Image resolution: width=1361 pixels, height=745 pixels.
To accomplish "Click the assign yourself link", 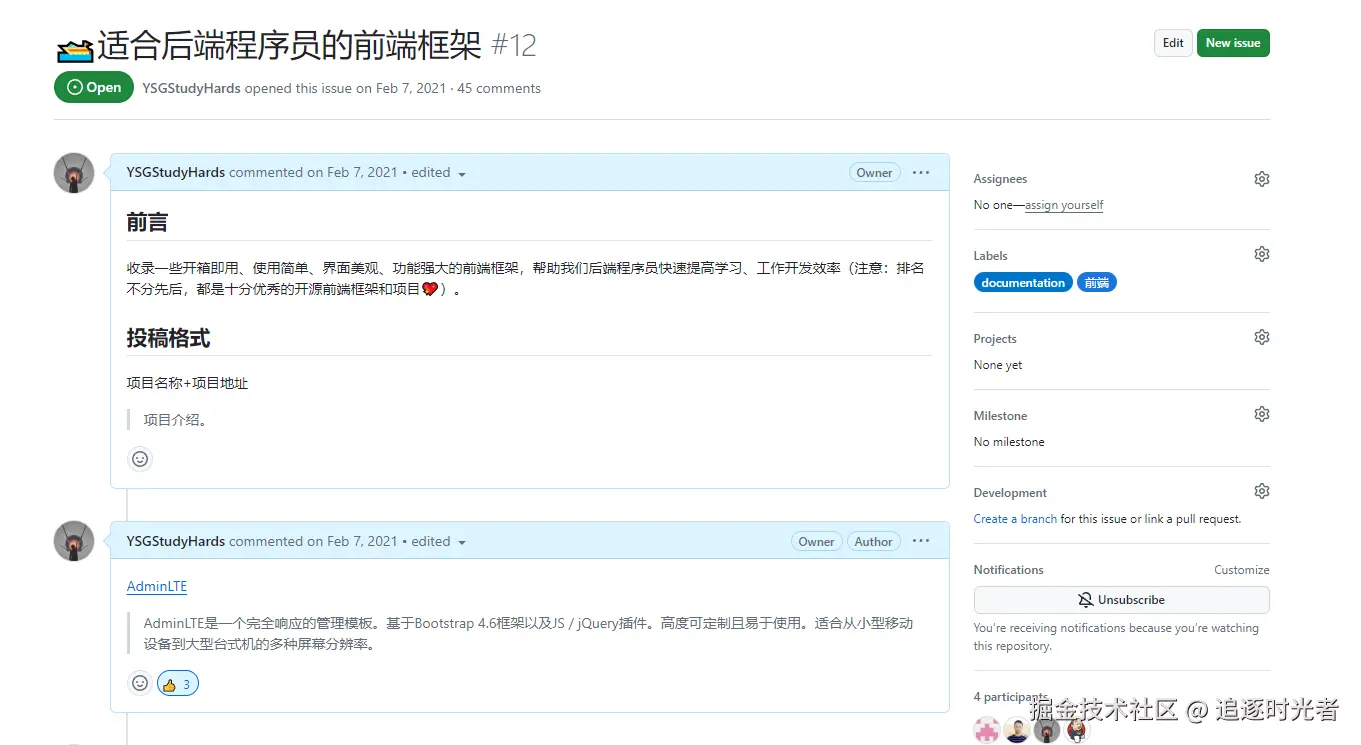I will point(1064,205).
